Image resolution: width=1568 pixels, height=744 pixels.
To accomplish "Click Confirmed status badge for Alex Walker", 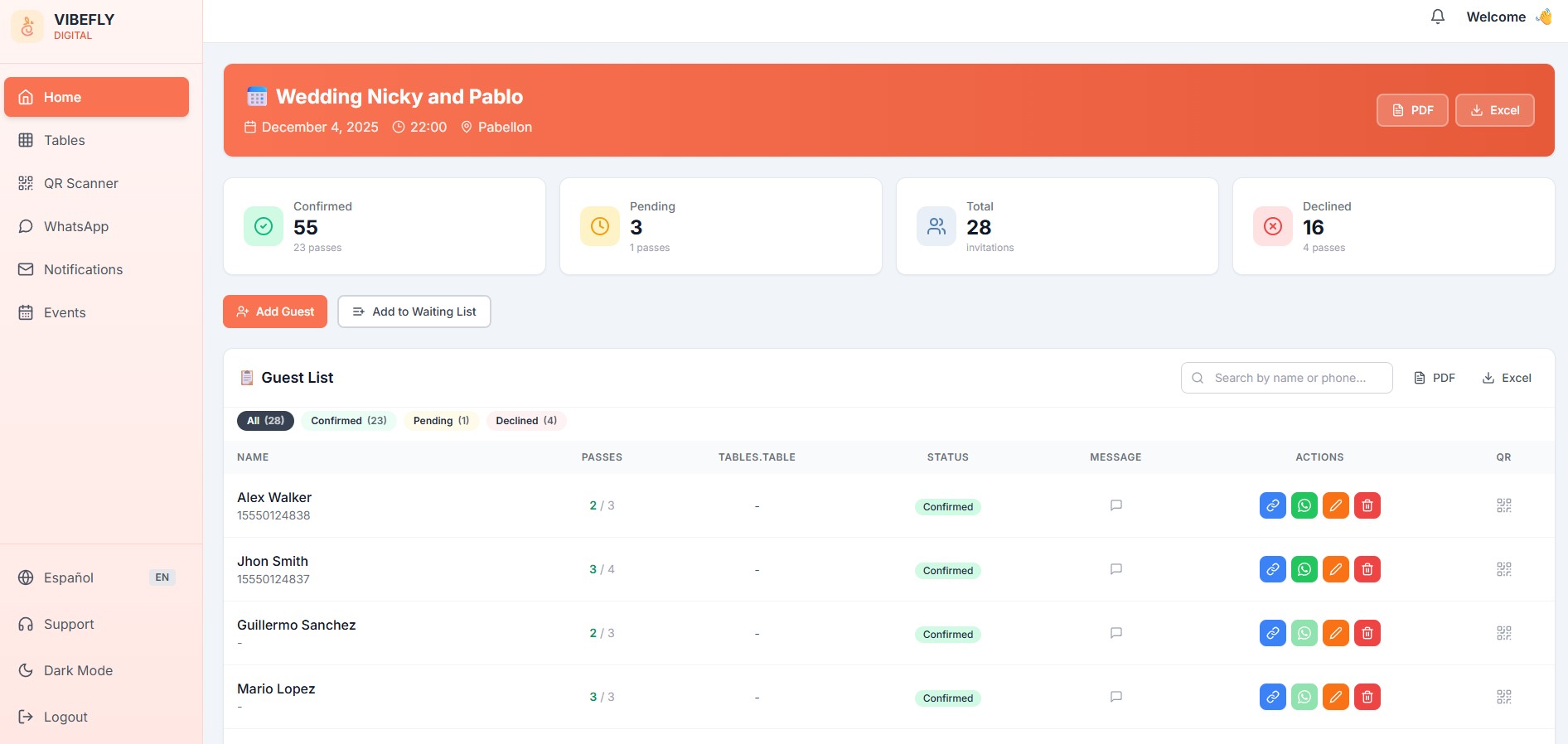I will pos(948,506).
